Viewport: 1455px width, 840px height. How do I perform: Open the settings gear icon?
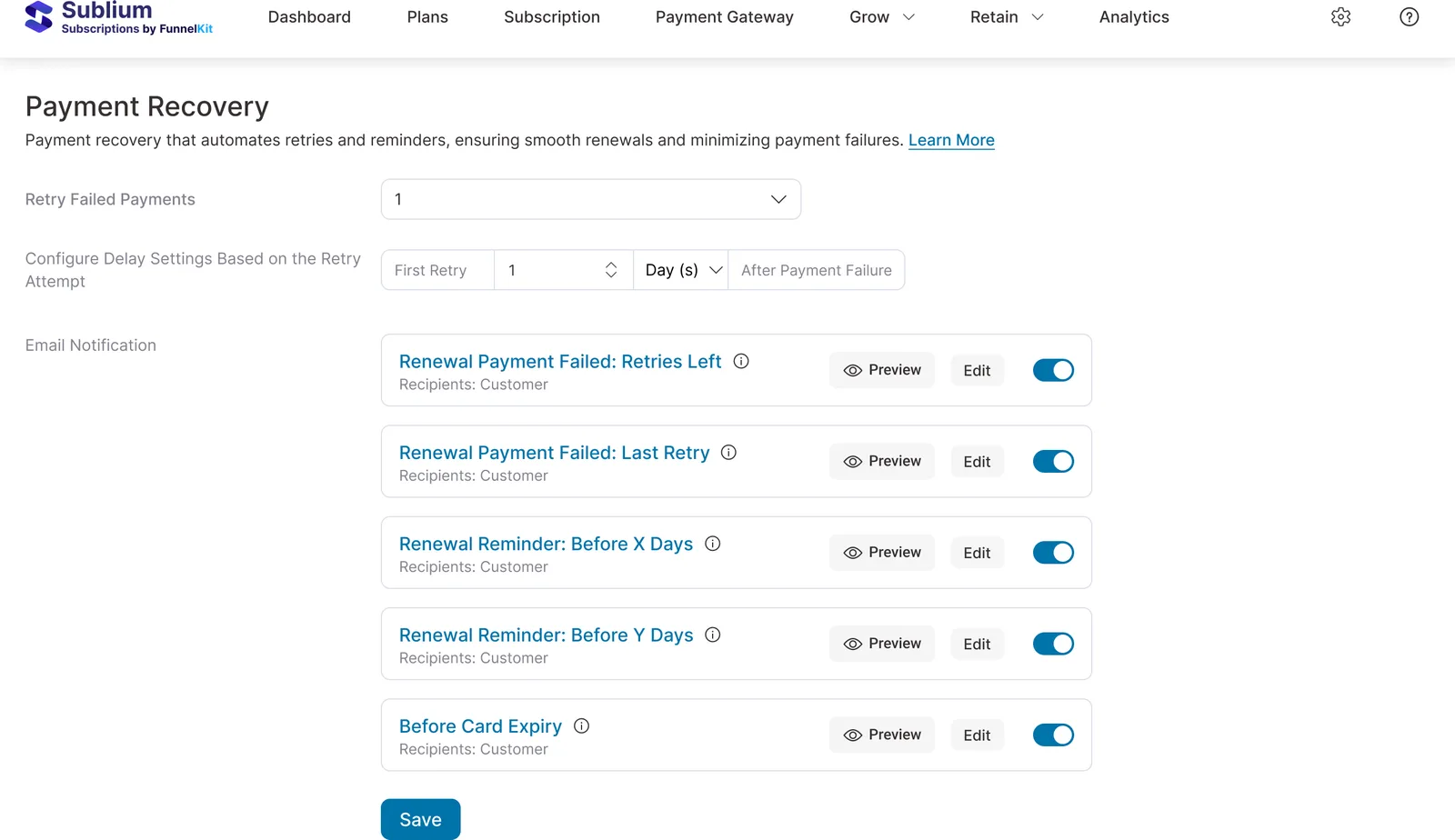1340,17
